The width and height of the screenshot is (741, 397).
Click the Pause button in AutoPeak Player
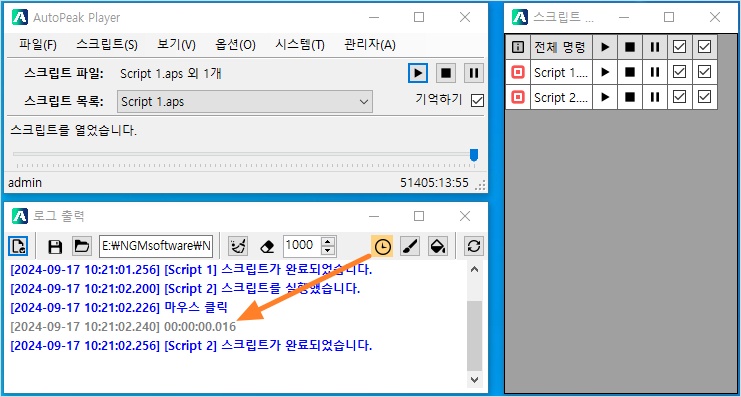pyautogui.click(x=474, y=73)
